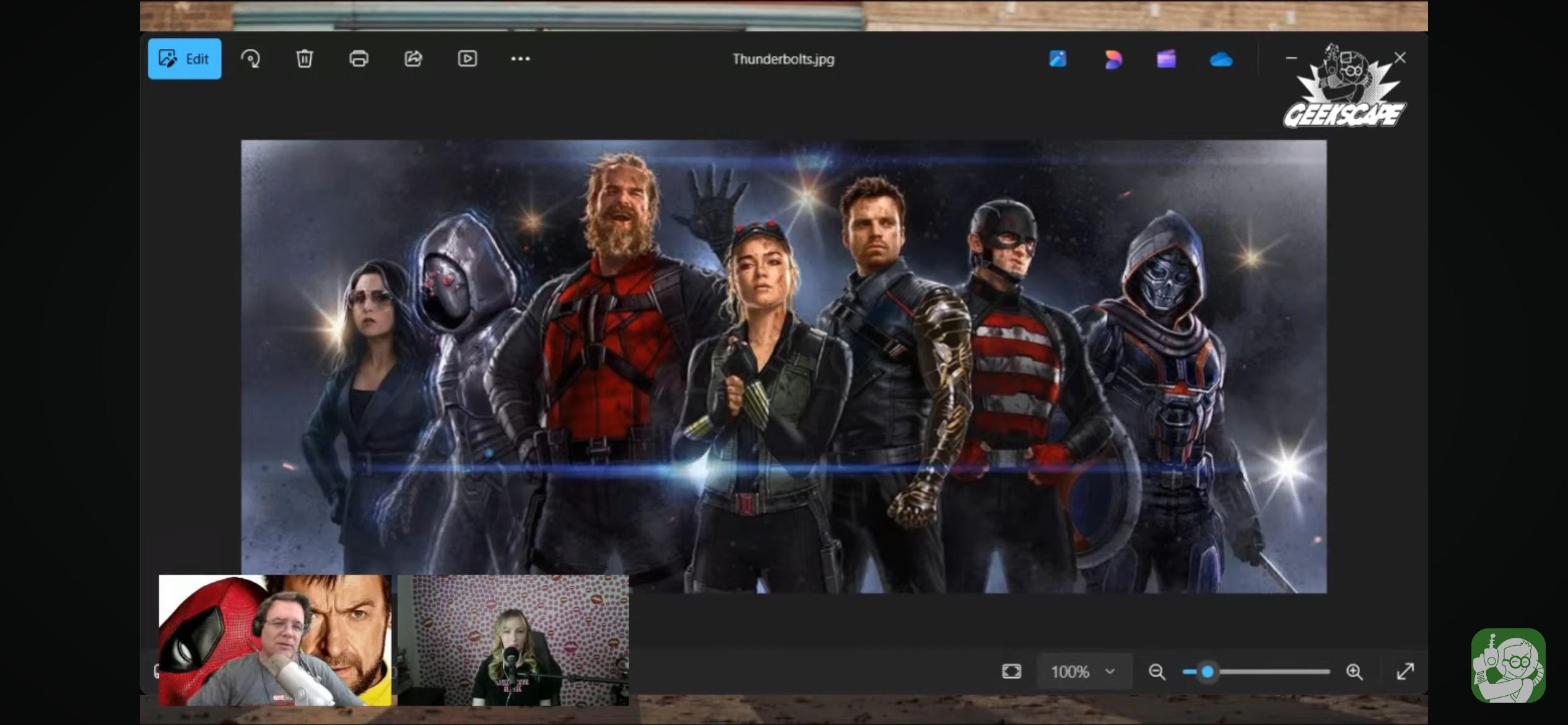Close the Photos window
Viewport: 1568px width, 725px height.
click(1400, 58)
